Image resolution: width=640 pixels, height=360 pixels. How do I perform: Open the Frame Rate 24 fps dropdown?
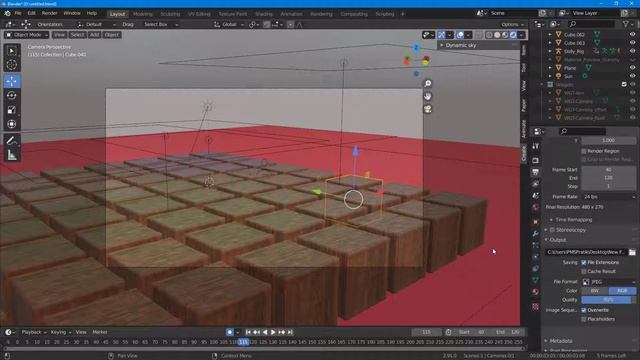pyautogui.click(x=609, y=197)
